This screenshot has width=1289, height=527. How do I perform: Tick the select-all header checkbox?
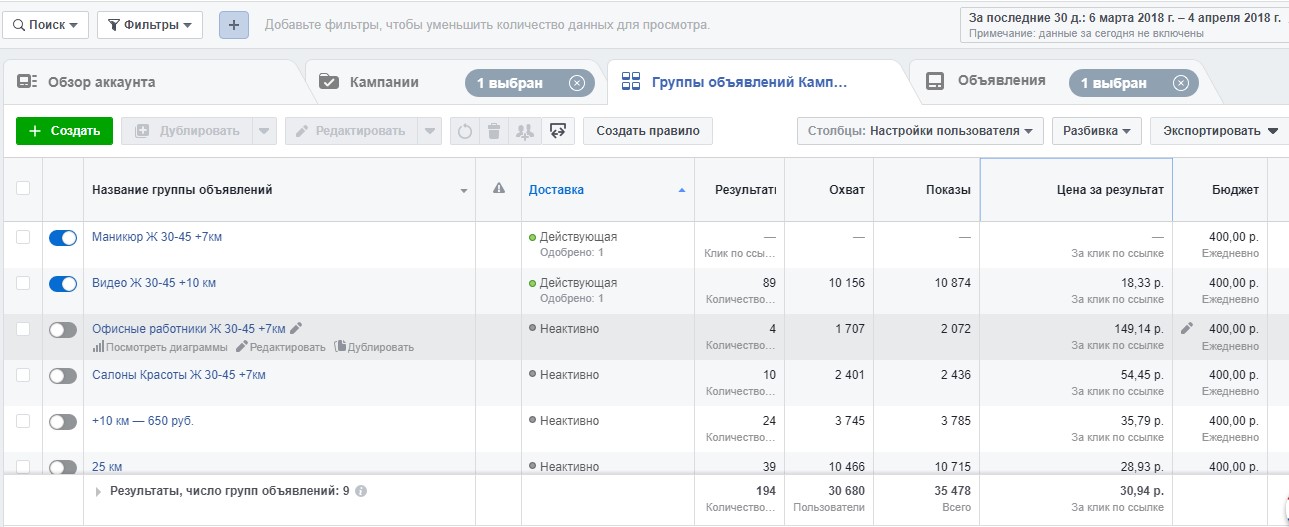point(23,188)
